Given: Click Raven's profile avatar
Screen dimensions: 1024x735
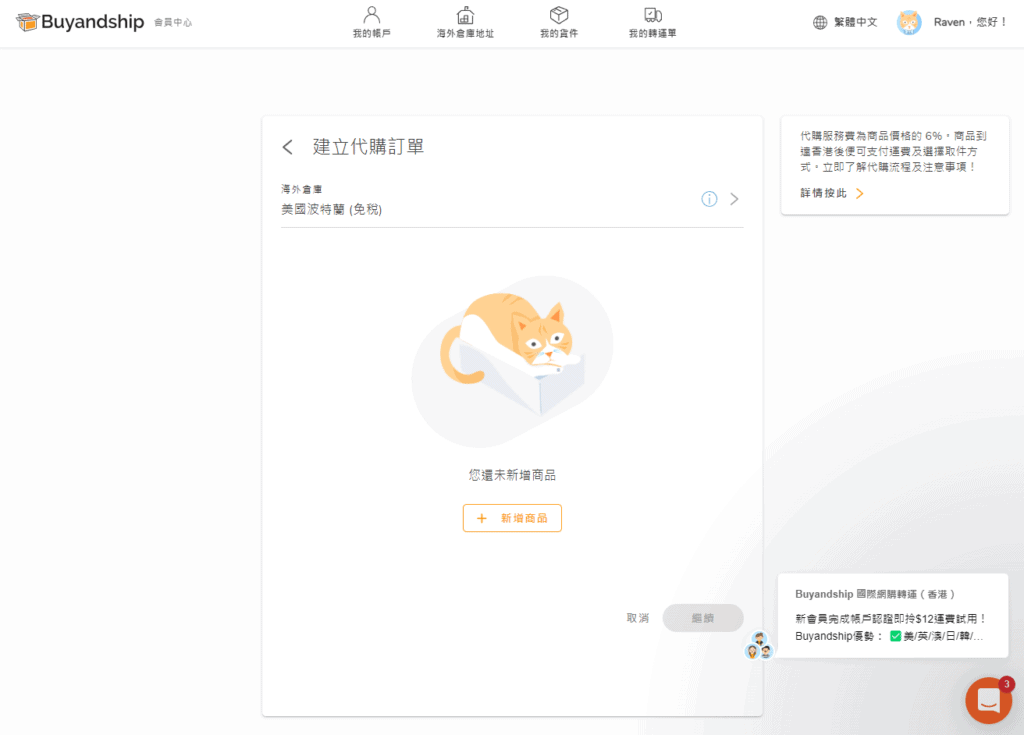Looking at the screenshot, I should pos(909,21).
